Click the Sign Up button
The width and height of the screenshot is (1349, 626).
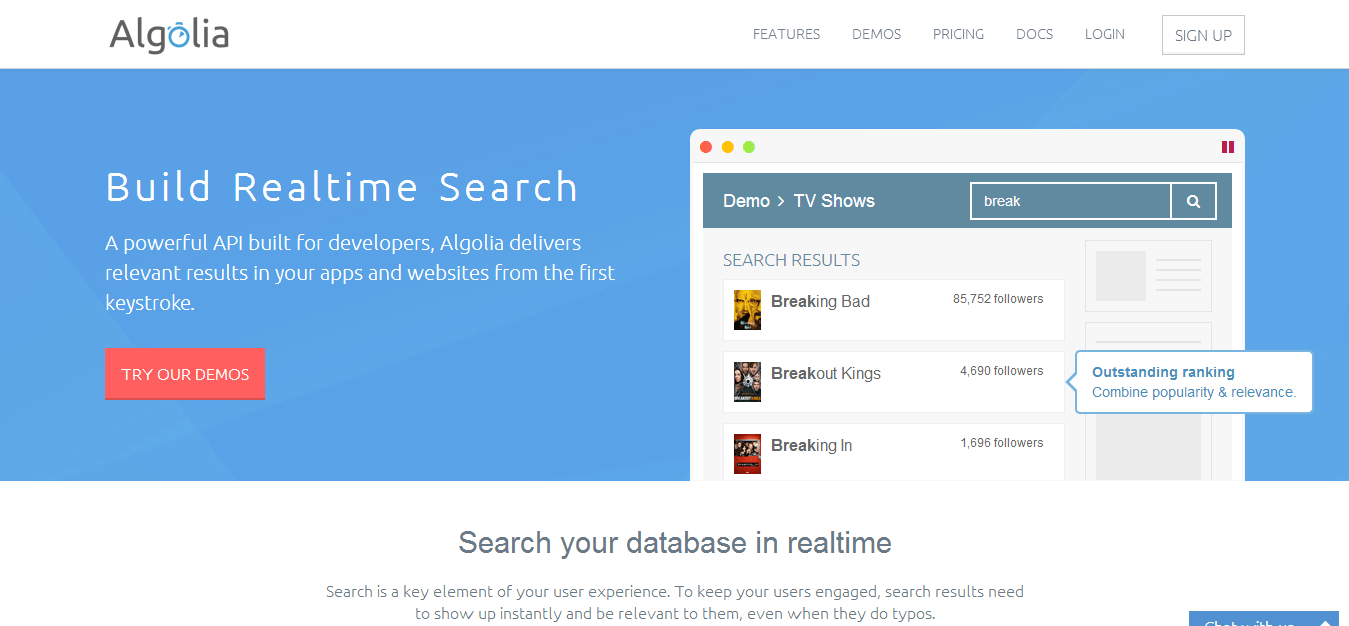(1203, 35)
